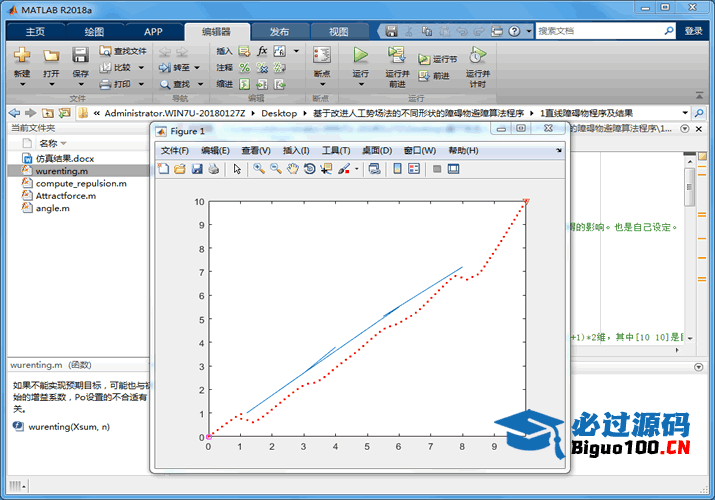
Task: Activate the Rotate 3D tool in Figure toolbar
Action: (309, 169)
